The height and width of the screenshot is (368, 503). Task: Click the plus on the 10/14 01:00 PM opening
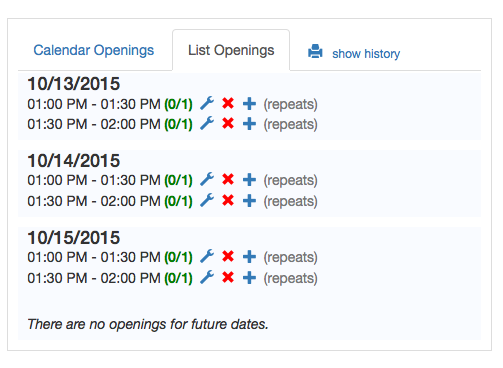[249, 180]
